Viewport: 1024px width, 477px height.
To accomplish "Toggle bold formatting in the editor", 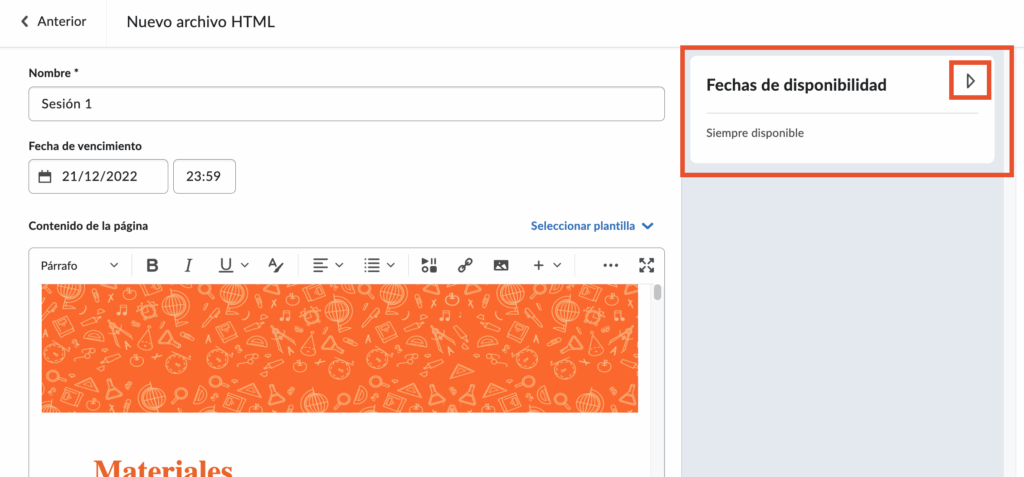I will [x=153, y=265].
